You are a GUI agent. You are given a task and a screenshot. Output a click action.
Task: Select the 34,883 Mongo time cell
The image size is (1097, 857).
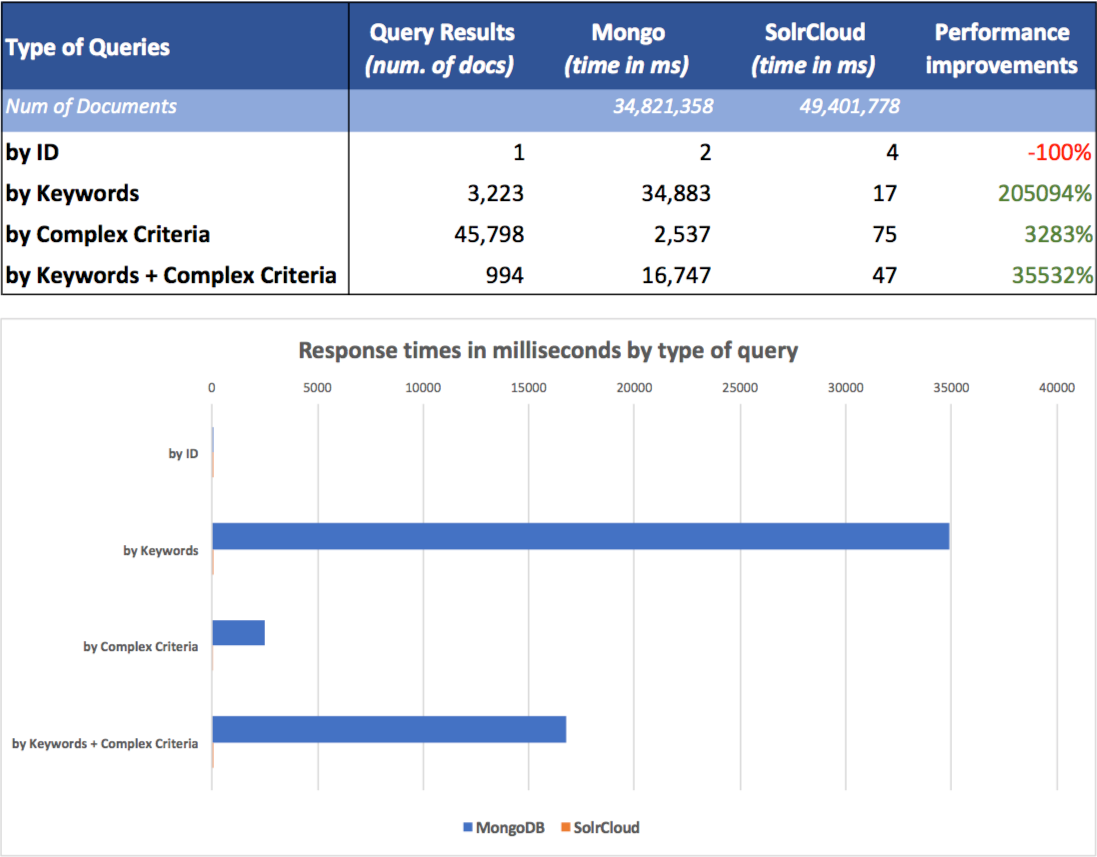point(676,194)
